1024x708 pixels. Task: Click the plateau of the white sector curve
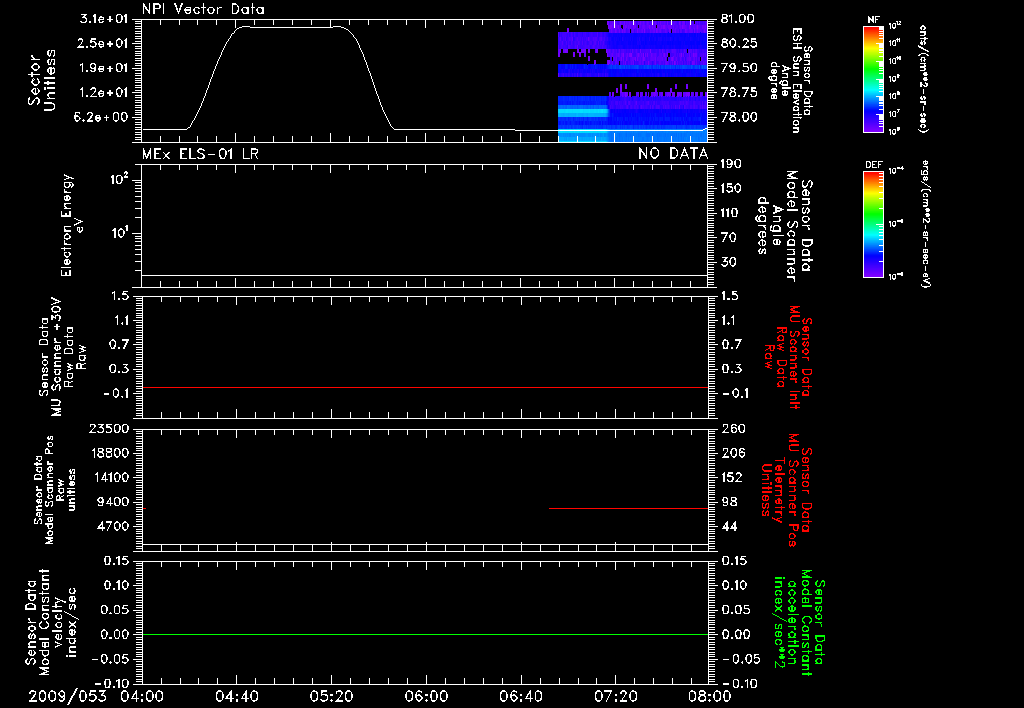[291, 27]
